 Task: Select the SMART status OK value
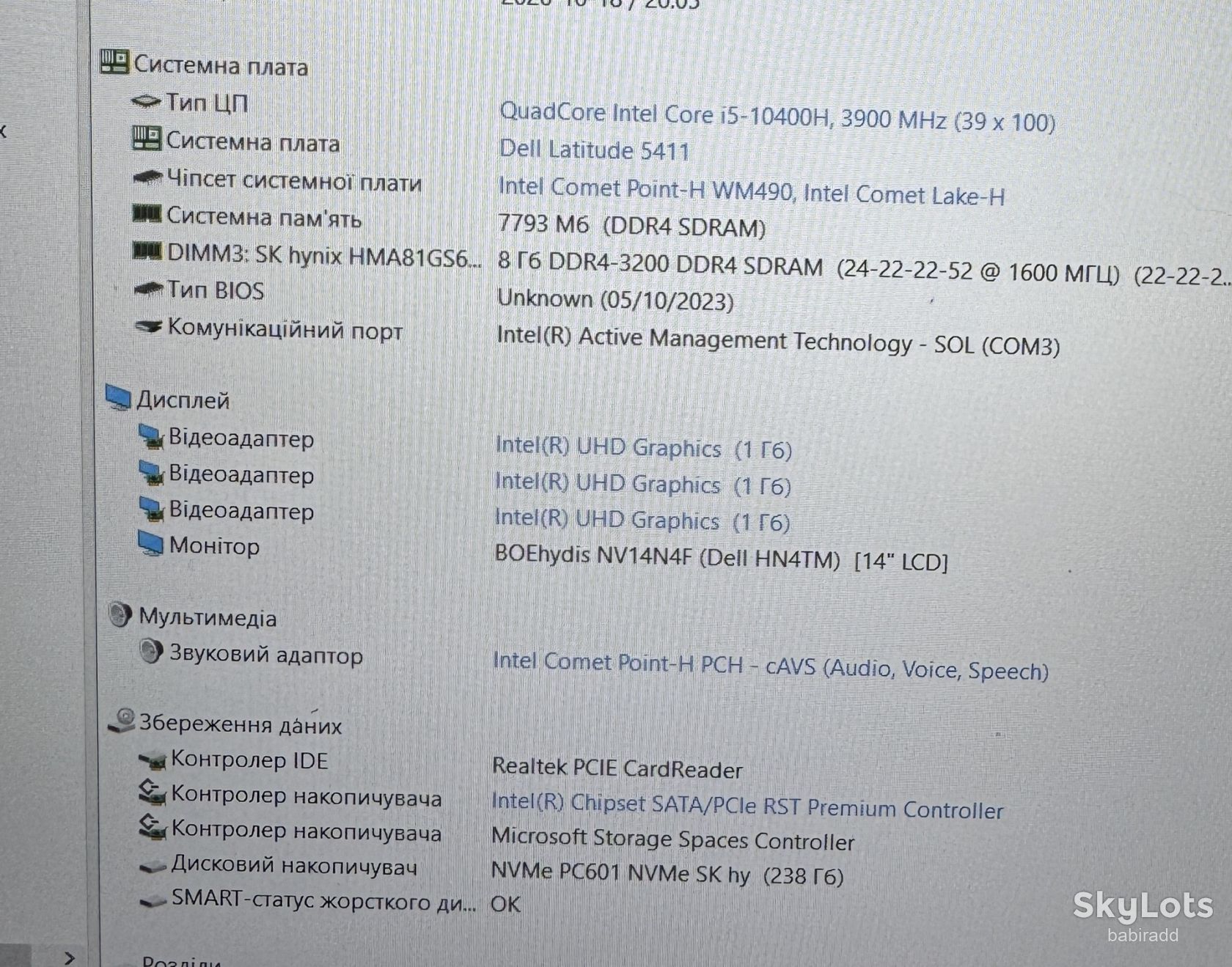point(506,904)
